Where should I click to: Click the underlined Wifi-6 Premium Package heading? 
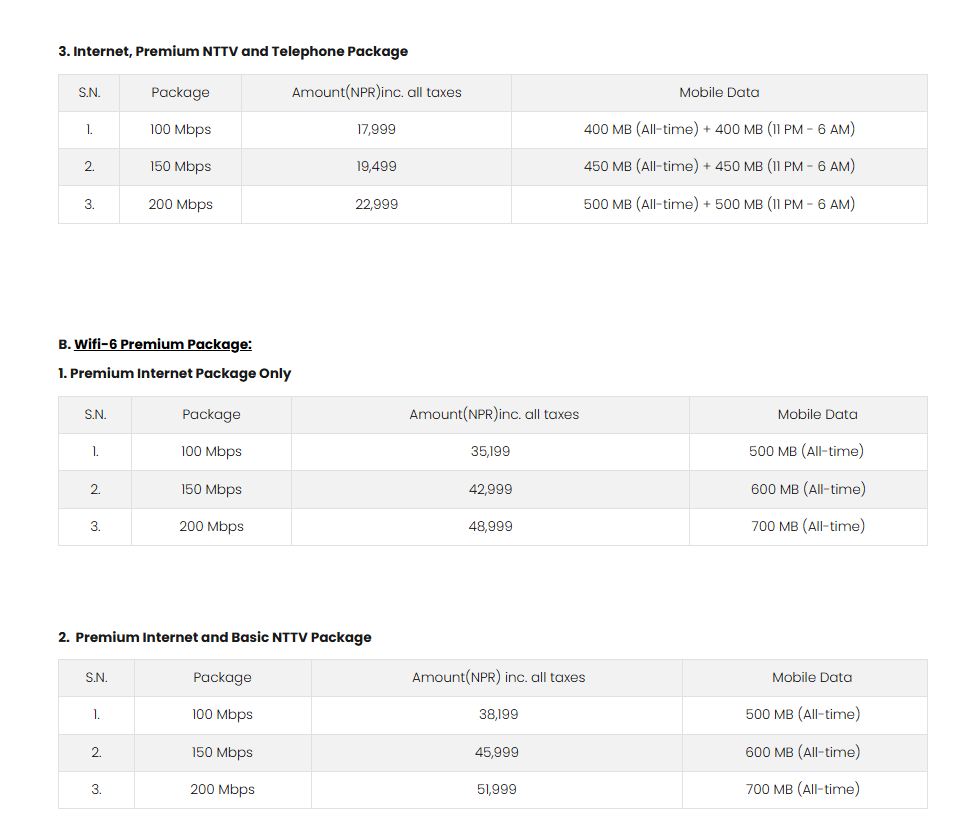pyautogui.click(x=162, y=344)
